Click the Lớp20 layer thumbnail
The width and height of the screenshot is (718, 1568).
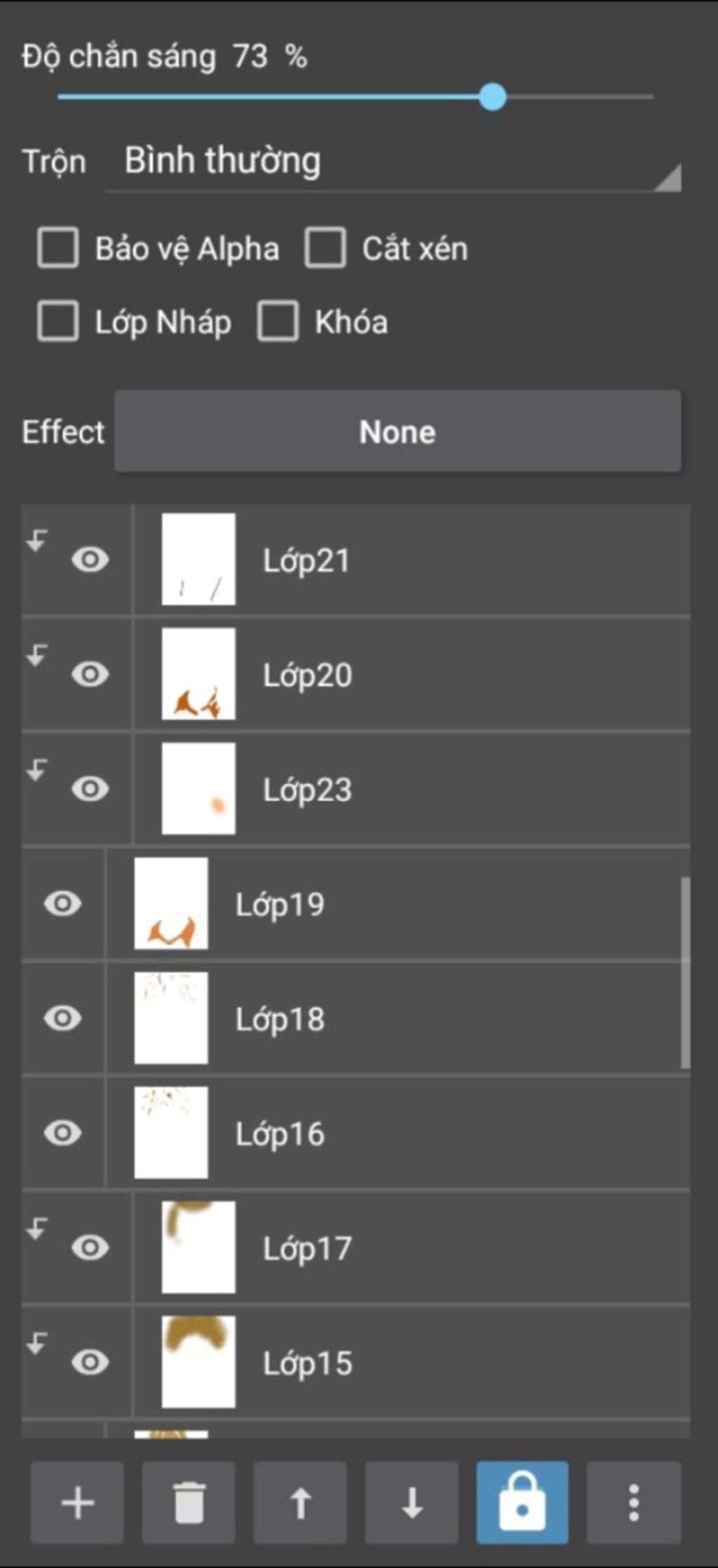tap(198, 674)
